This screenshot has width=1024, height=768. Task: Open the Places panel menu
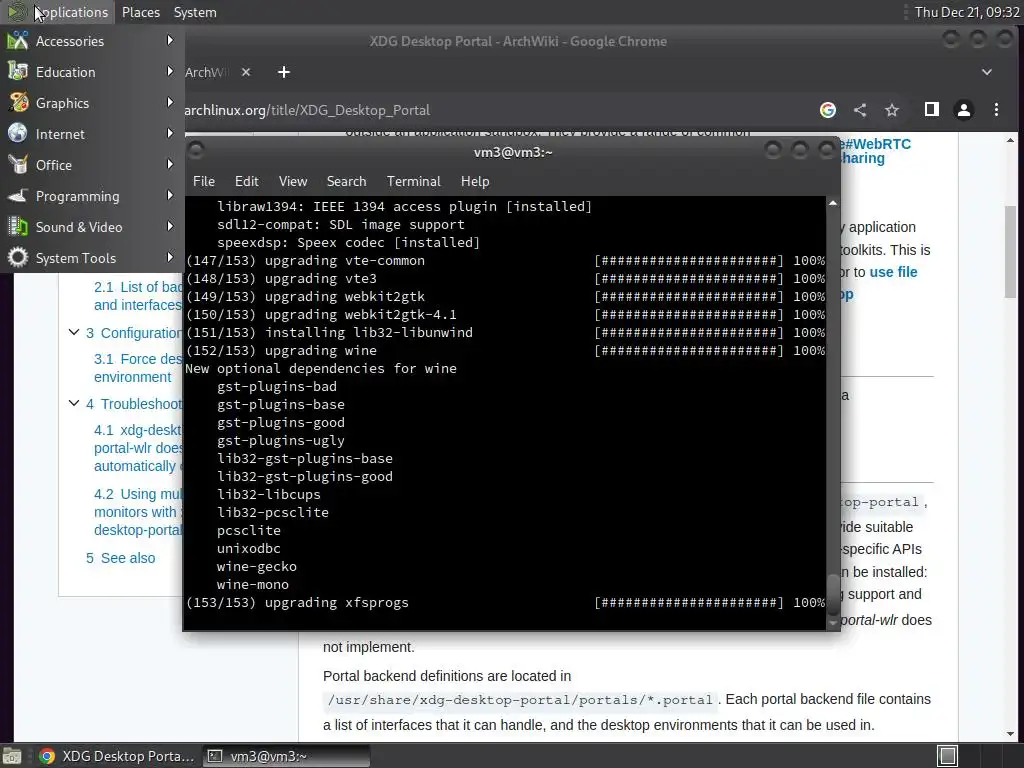(140, 12)
